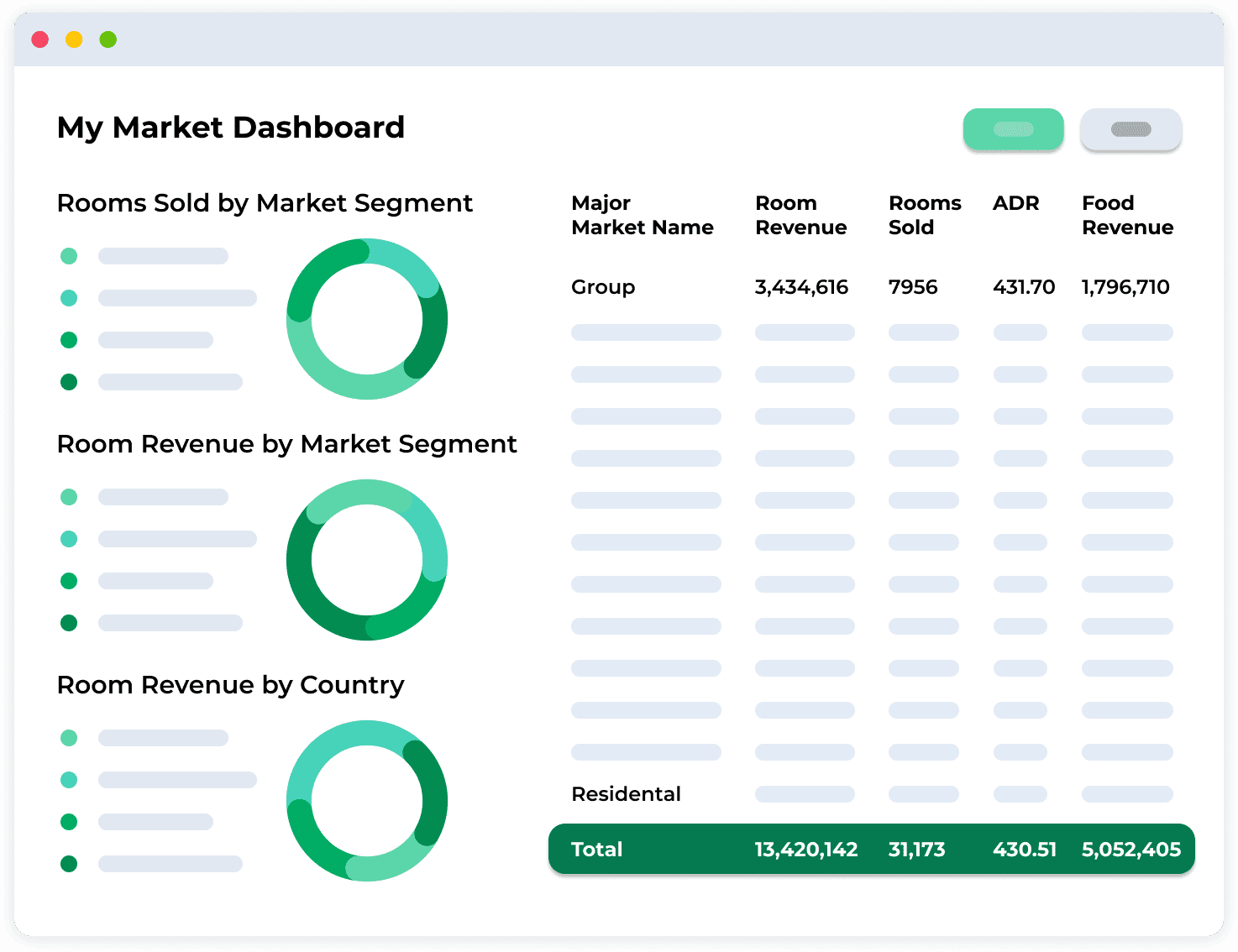Image resolution: width=1238 pixels, height=952 pixels.
Task: Click the ADR column header
Action: [1015, 203]
